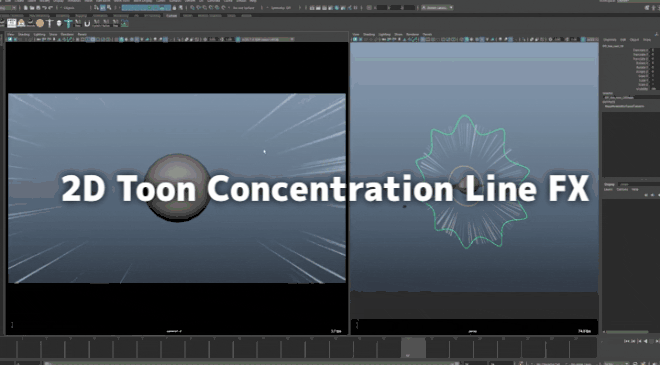Toggle the highlighted select-by-component mode button
660x365 pixels.
(x=102, y=8)
